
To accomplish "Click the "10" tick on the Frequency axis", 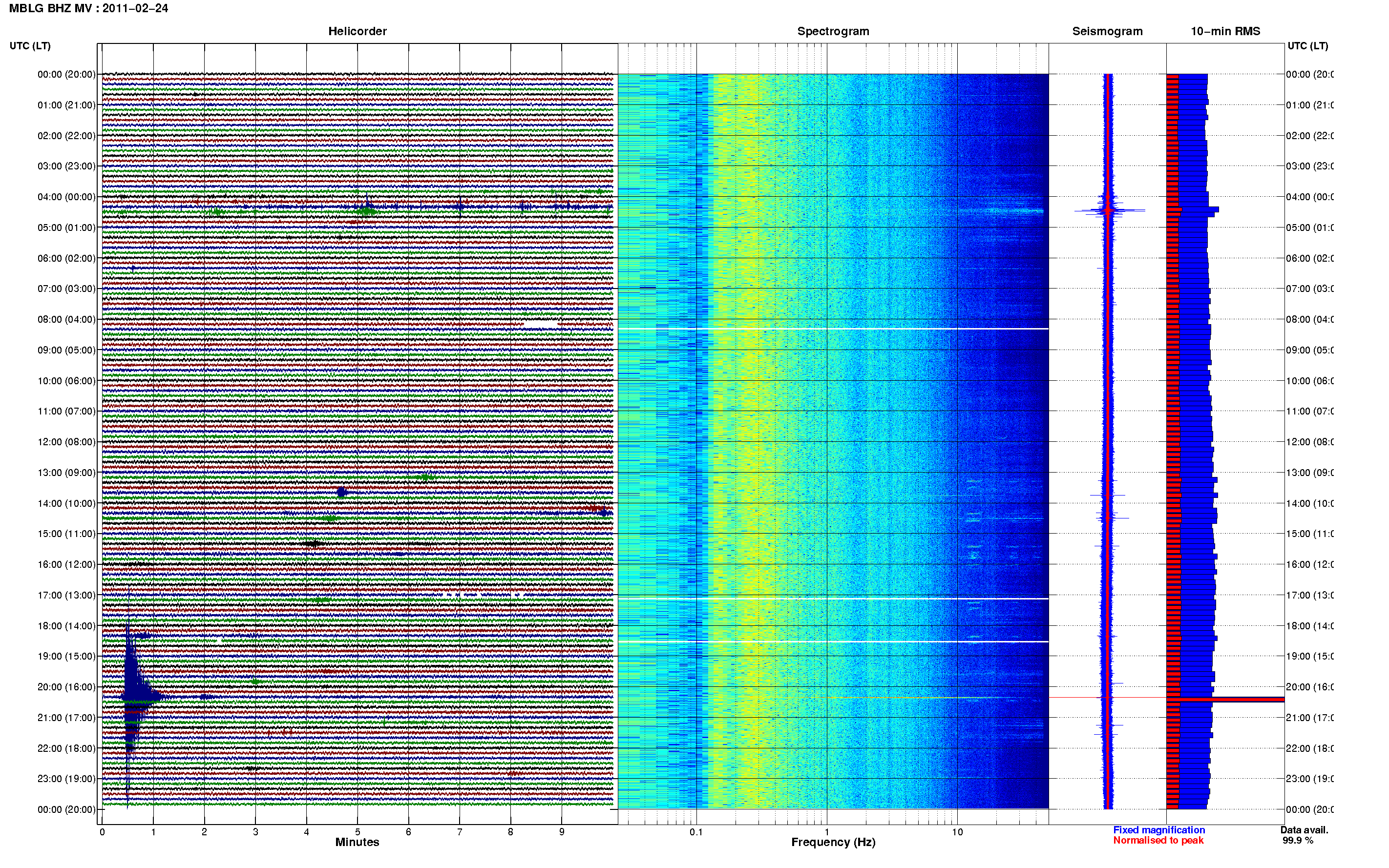I will coord(957,832).
